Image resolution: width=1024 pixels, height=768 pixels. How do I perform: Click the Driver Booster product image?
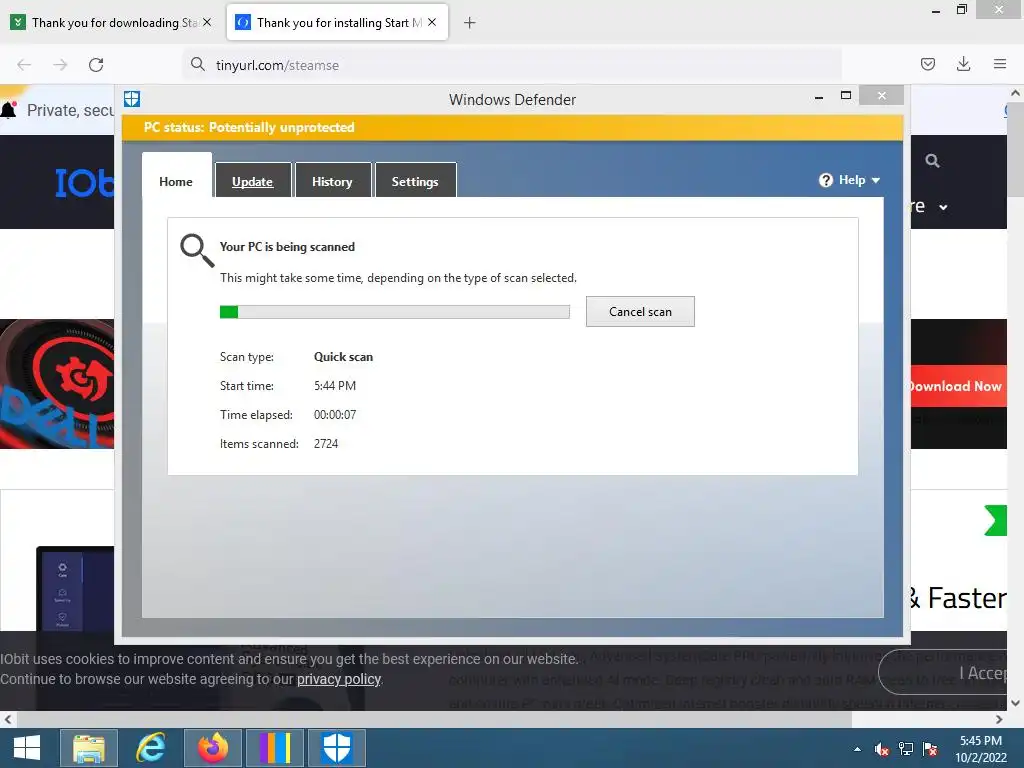(57, 384)
